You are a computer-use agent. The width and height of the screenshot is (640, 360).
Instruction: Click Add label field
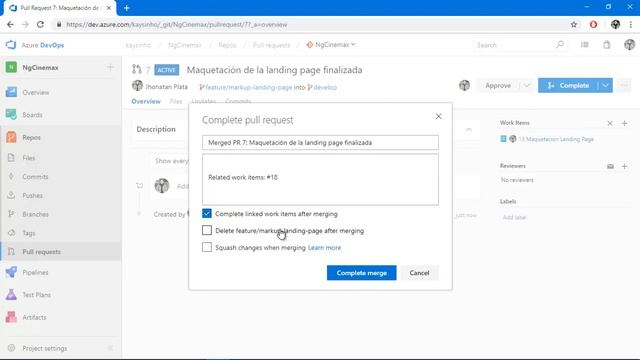pyautogui.click(x=514, y=217)
